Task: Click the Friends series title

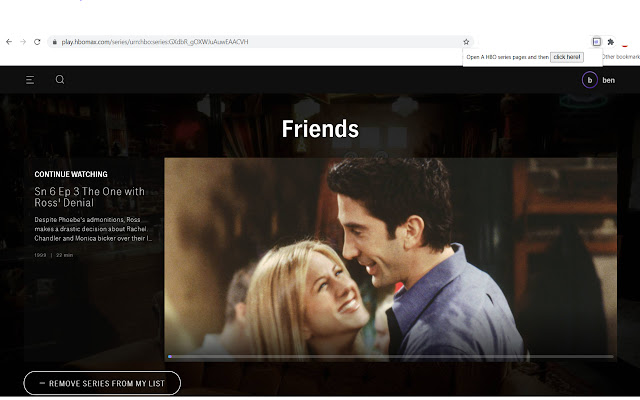Action: pyautogui.click(x=320, y=129)
